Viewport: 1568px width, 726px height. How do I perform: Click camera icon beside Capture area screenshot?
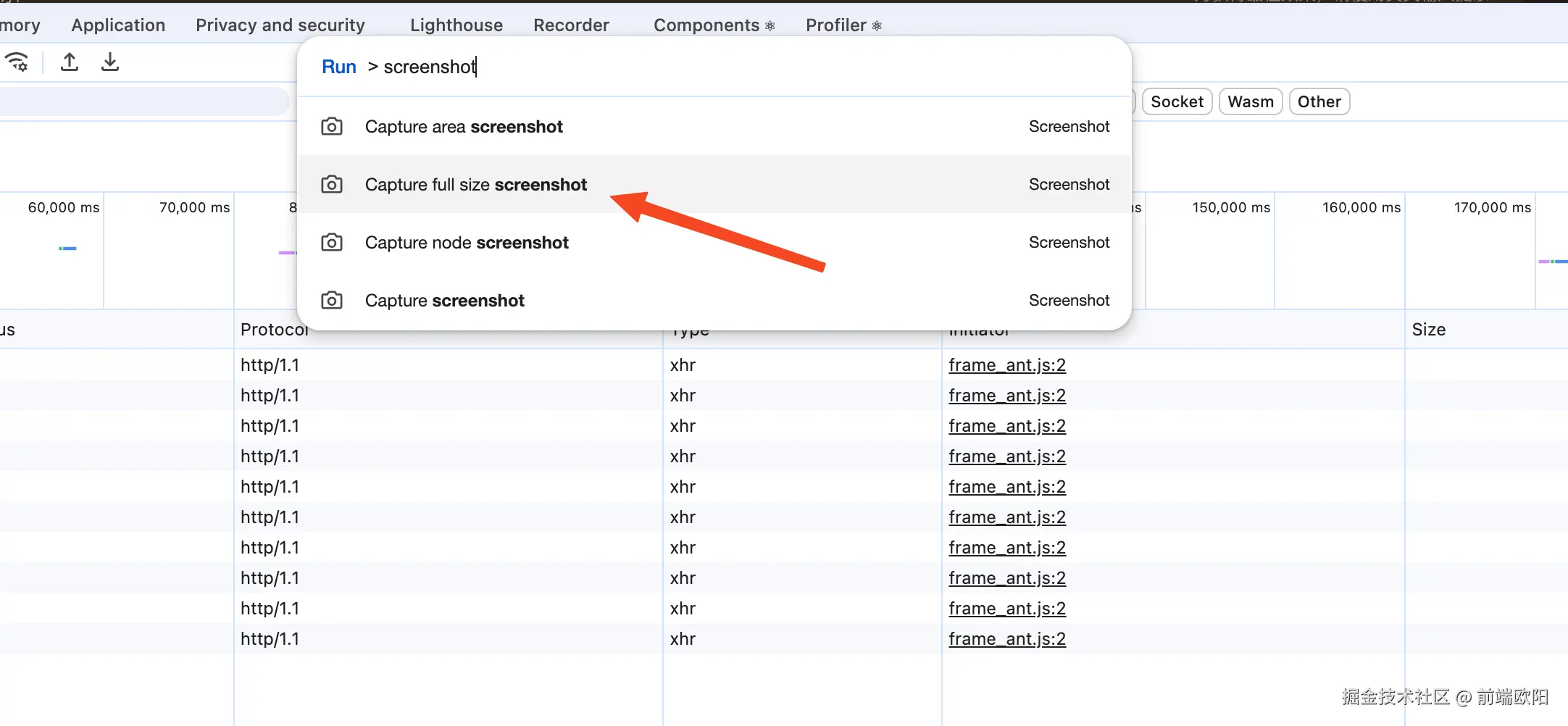332,127
